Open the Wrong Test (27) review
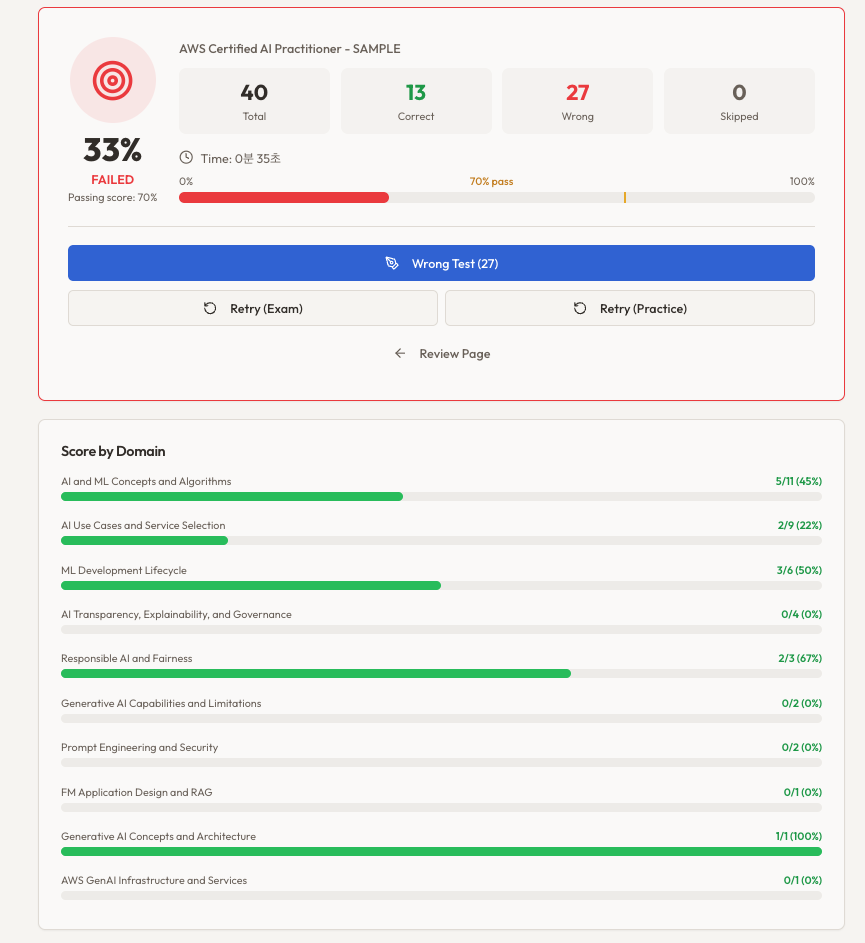The height and width of the screenshot is (943, 865). click(442, 263)
